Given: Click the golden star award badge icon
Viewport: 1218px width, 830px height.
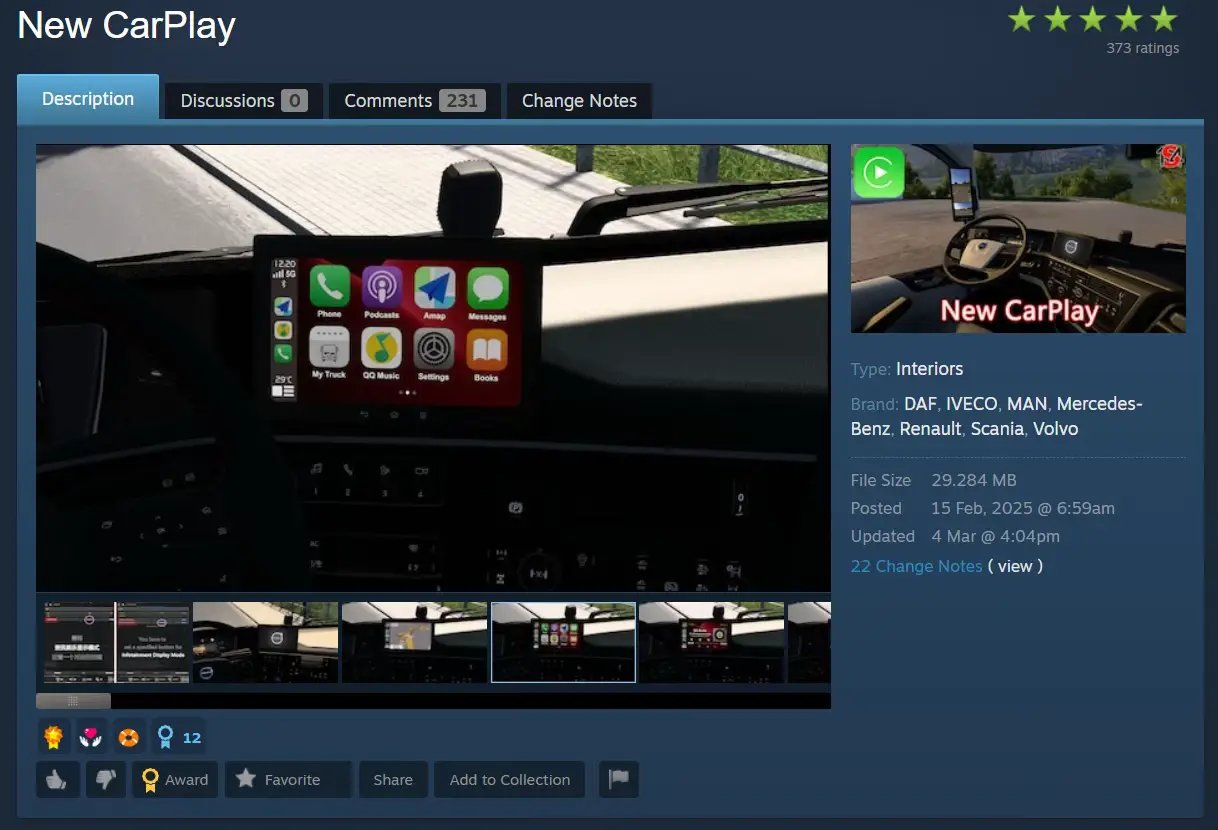Looking at the screenshot, I should [54, 738].
